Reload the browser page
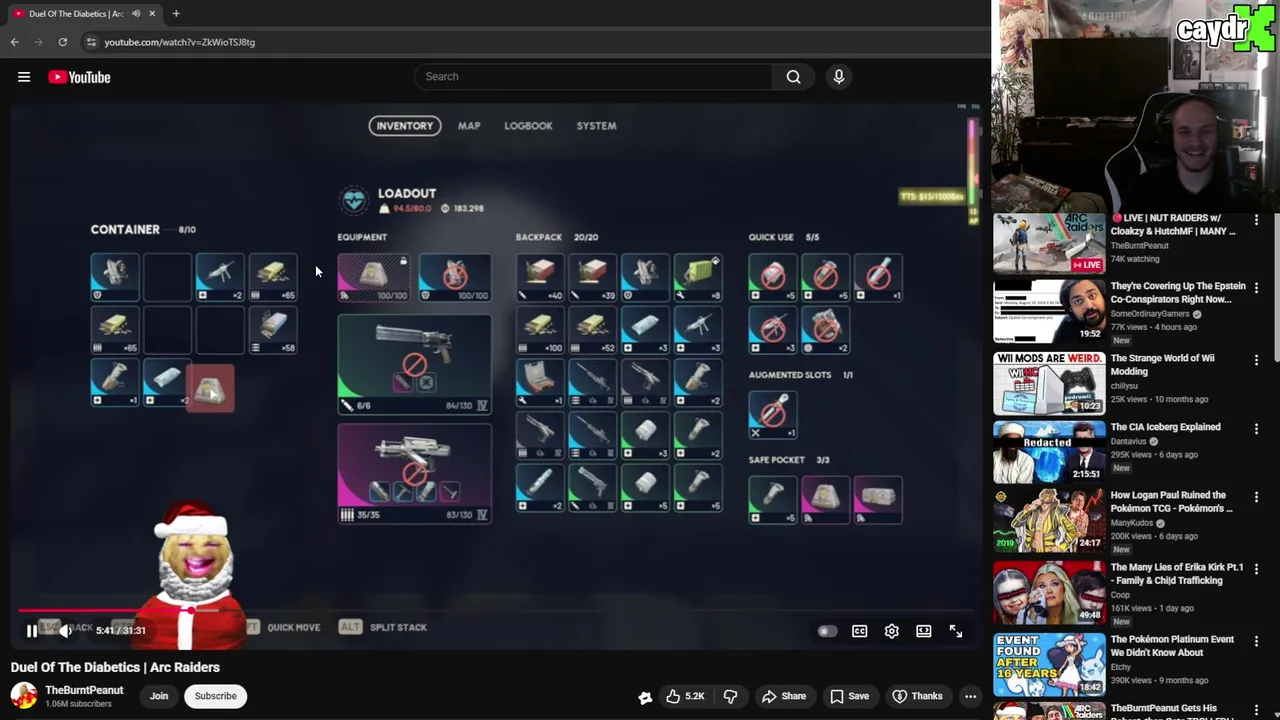The width and height of the screenshot is (1280, 720). click(62, 42)
